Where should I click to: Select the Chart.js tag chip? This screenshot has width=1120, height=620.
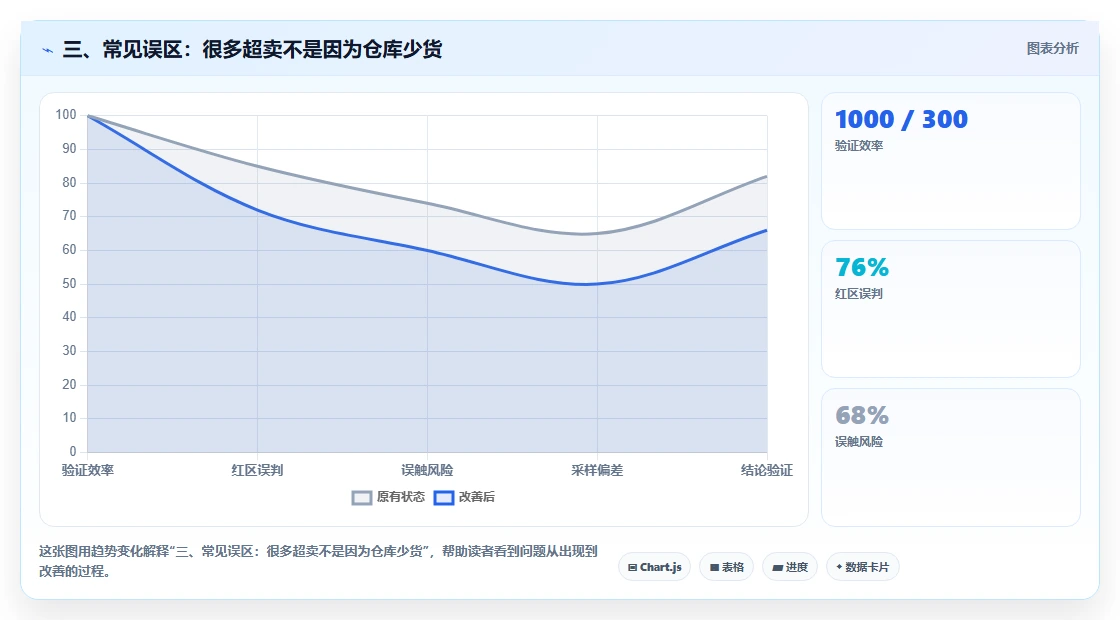[654, 567]
